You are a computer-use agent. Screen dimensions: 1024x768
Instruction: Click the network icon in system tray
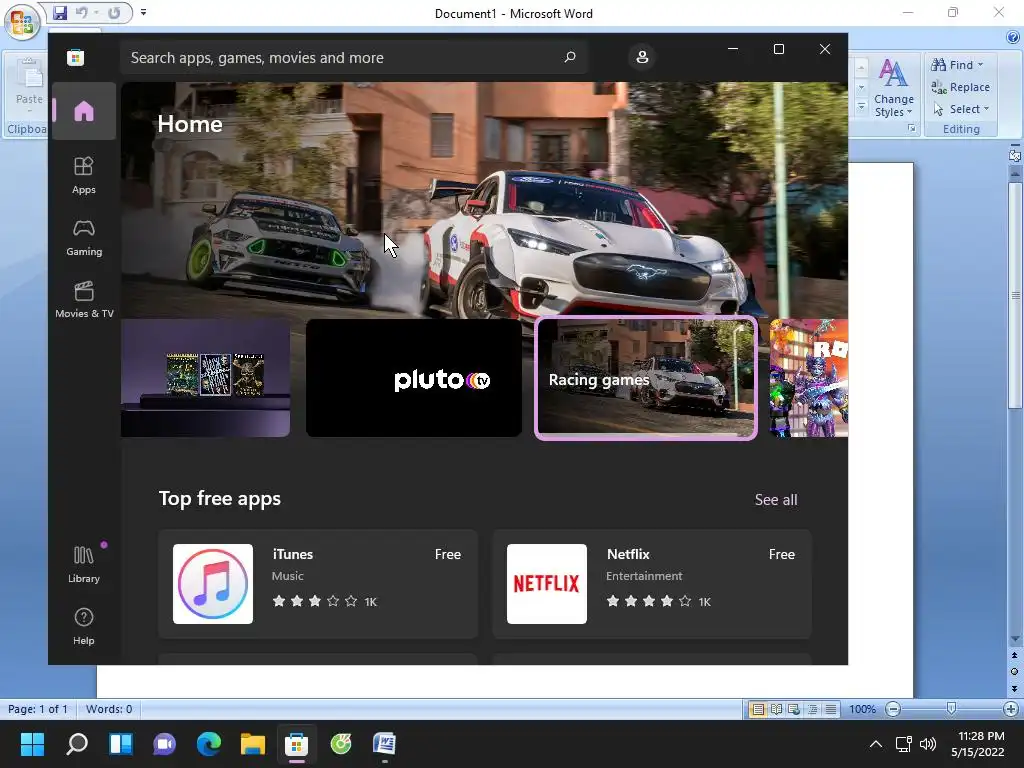[903, 744]
